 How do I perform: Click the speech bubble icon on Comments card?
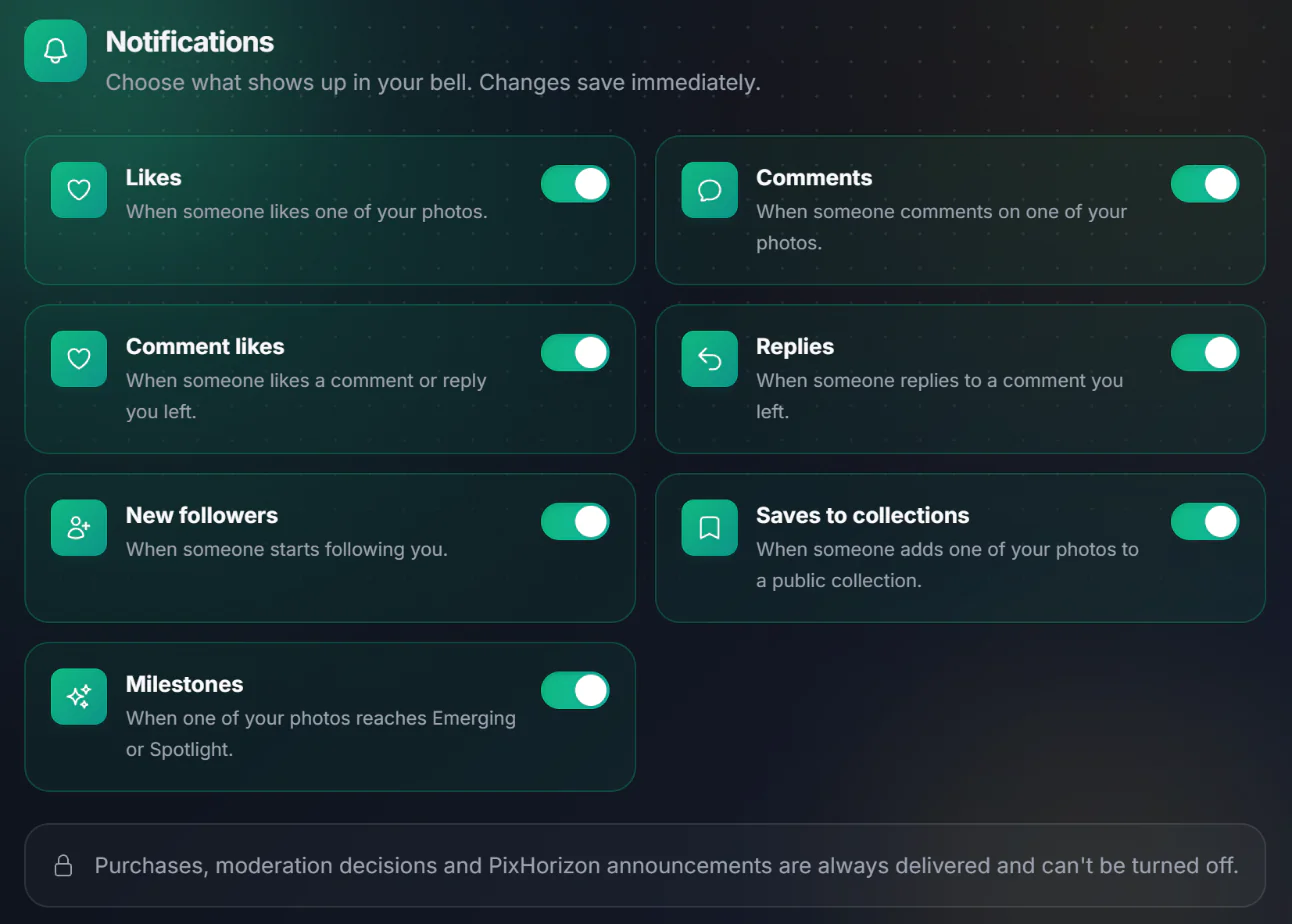click(710, 190)
